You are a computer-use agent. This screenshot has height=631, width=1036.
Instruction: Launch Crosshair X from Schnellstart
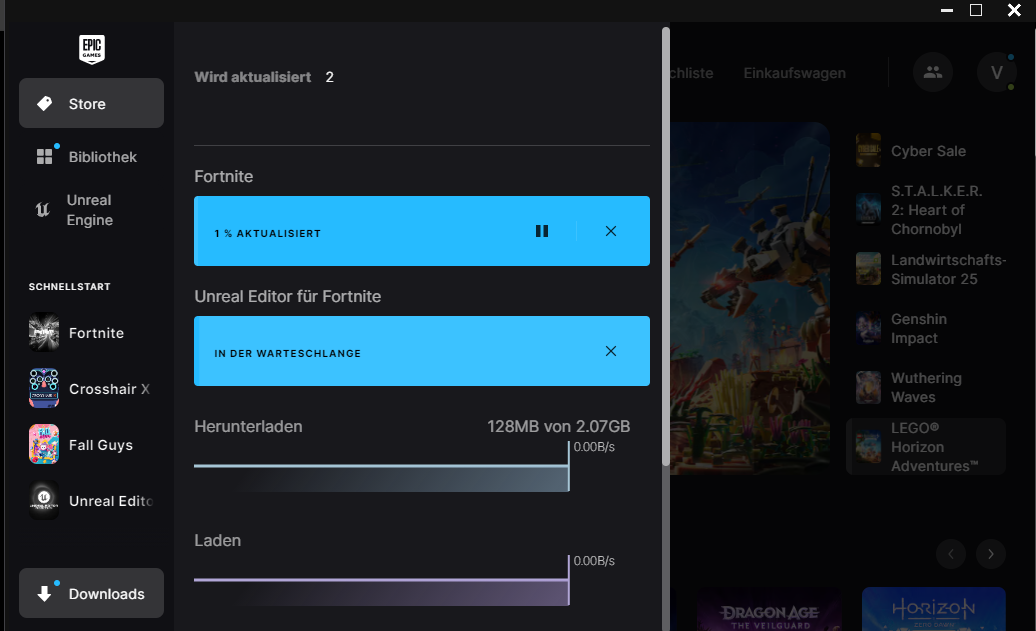(x=91, y=389)
